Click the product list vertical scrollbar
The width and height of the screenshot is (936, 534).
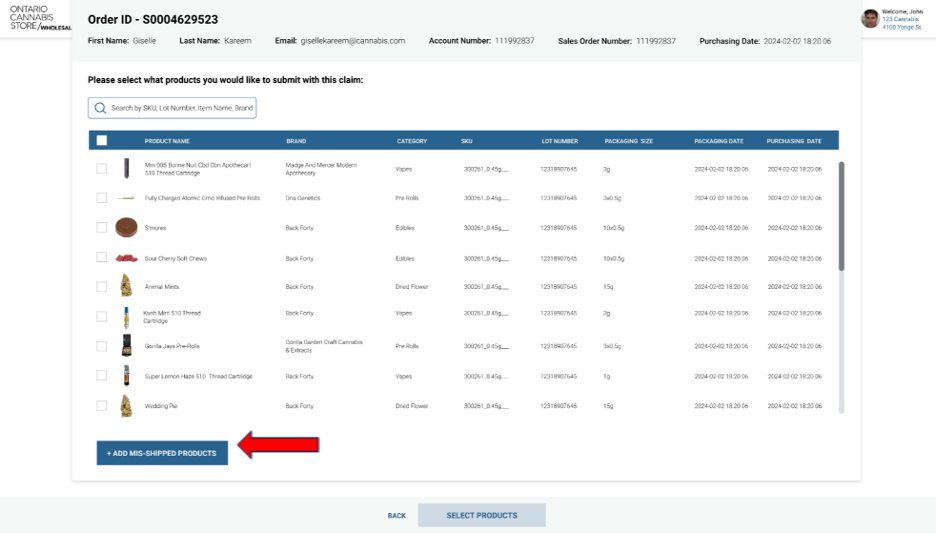pos(842,216)
